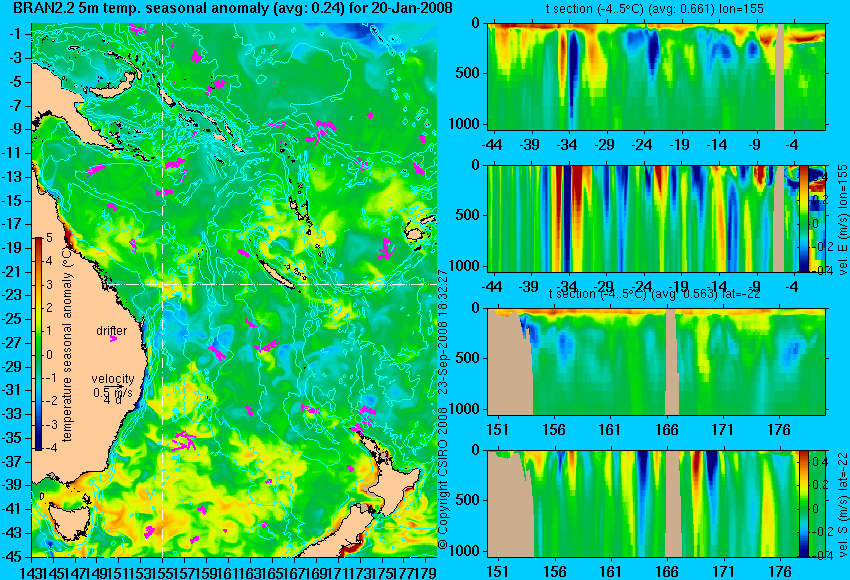Click the '1000' depth tick of the top section
The height and width of the screenshot is (580, 850).
(x=465, y=124)
